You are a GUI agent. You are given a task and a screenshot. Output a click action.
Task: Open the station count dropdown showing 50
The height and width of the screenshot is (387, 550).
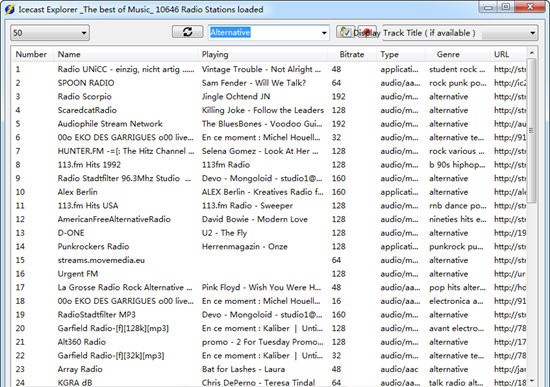[50, 33]
